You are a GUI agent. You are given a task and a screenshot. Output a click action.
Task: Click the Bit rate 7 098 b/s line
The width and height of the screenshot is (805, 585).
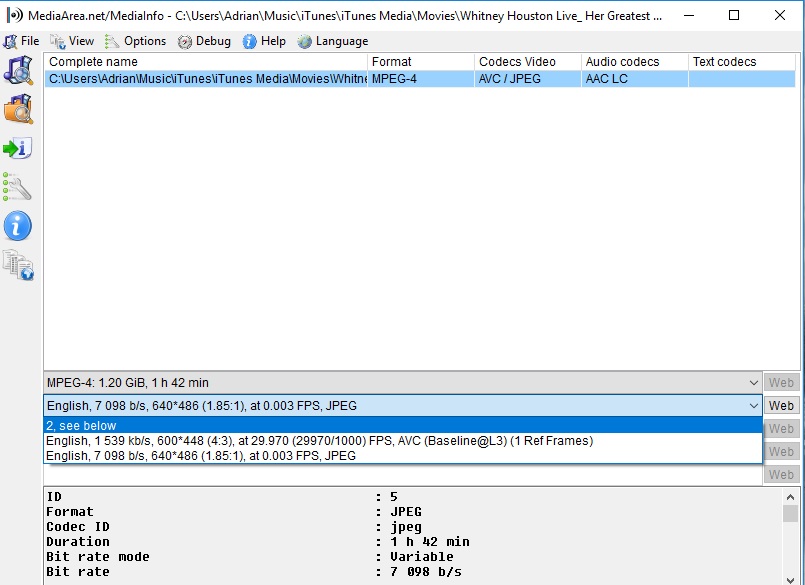254,572
